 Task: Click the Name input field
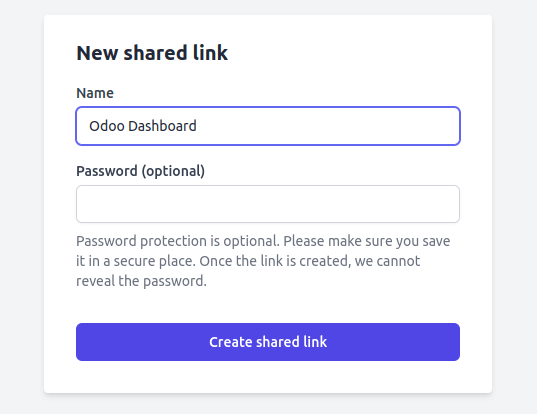[x=268, y=126]
